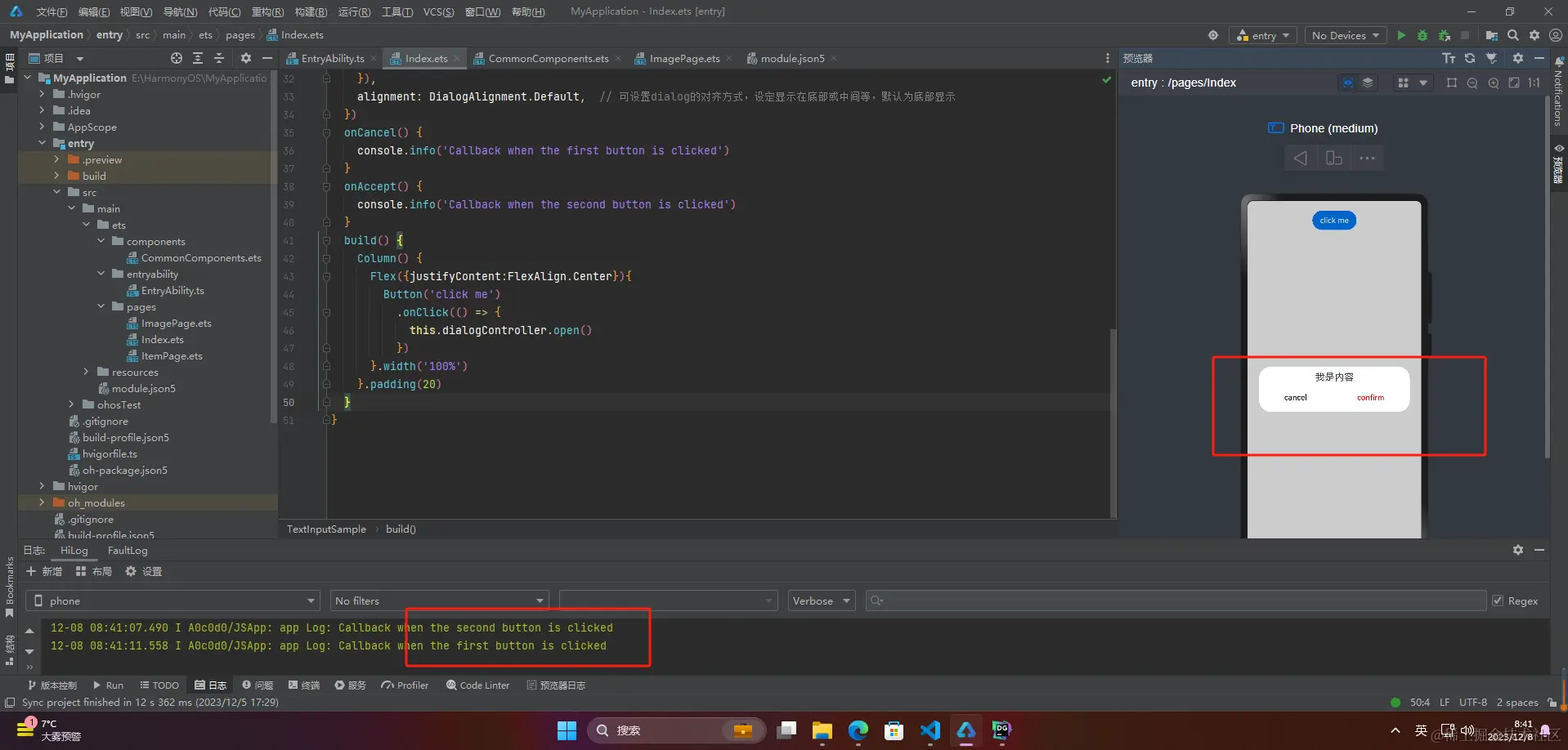The width and height of the screenshot is (1568, 750).
Task: Toggle the Notifications side panel
Action: coord(1559,92)
